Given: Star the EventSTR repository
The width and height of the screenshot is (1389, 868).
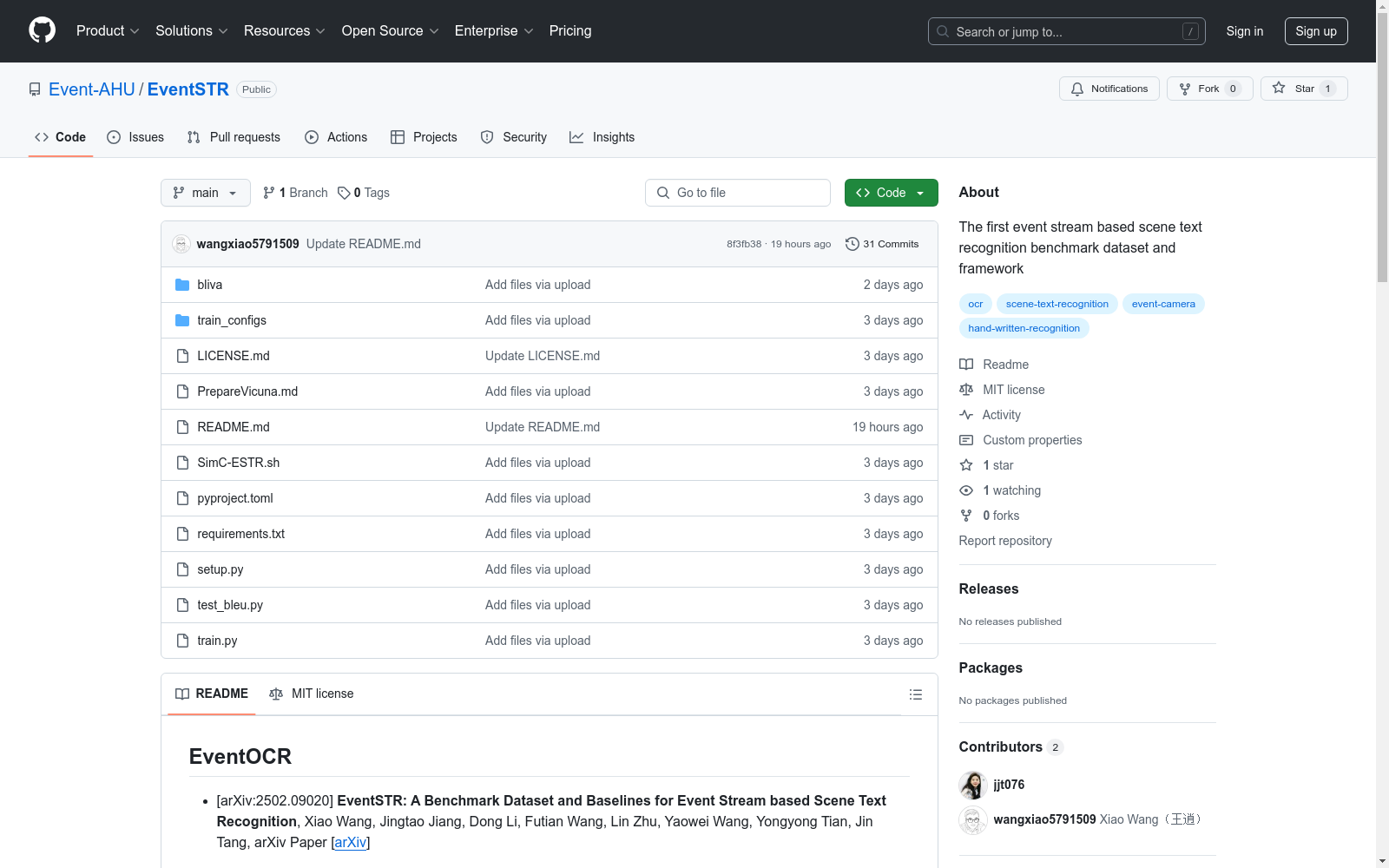Looking at the screenshot, I should pos(1304,89).
